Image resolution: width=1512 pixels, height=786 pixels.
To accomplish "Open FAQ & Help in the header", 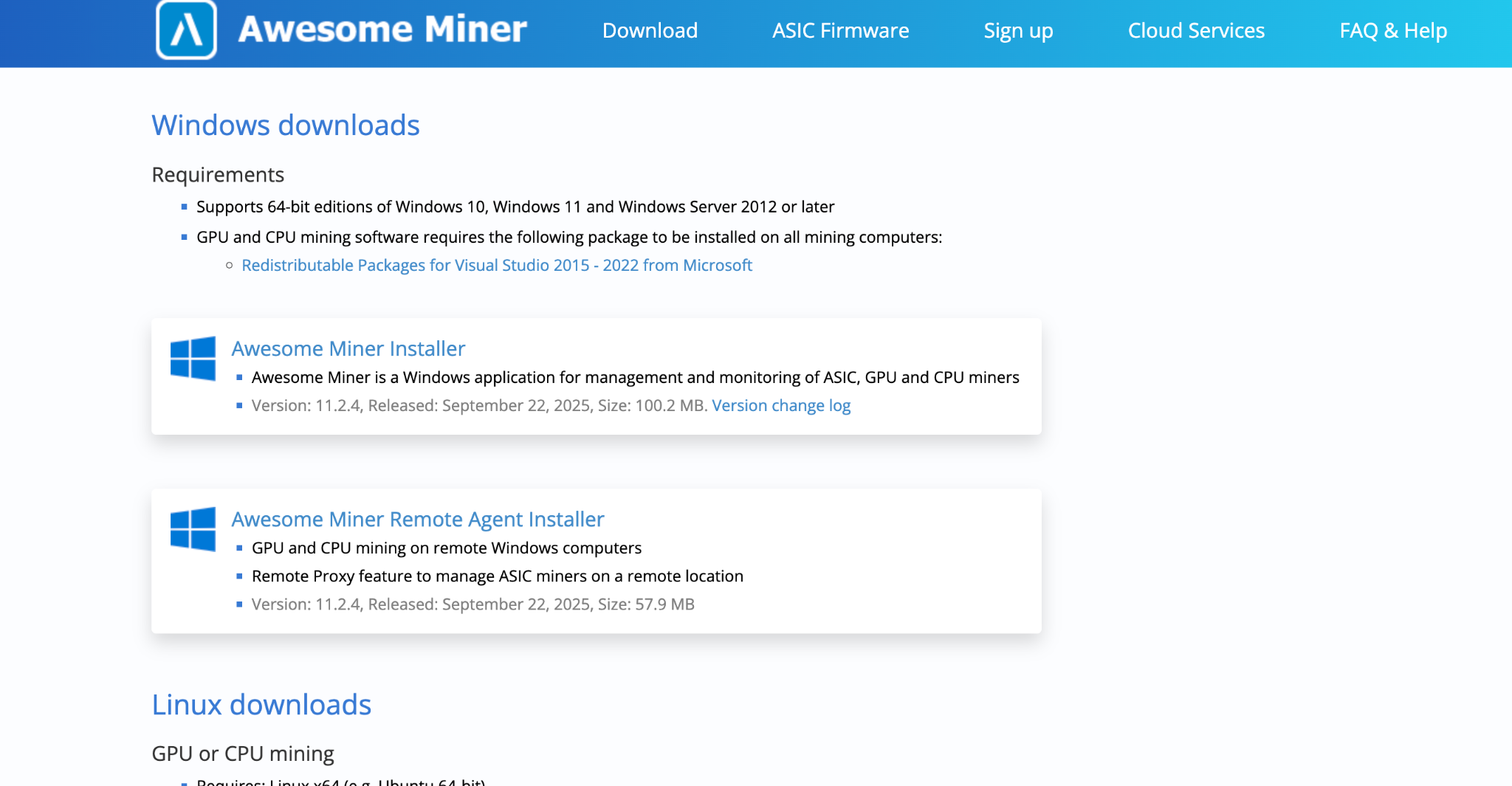I will point(1393,30).
